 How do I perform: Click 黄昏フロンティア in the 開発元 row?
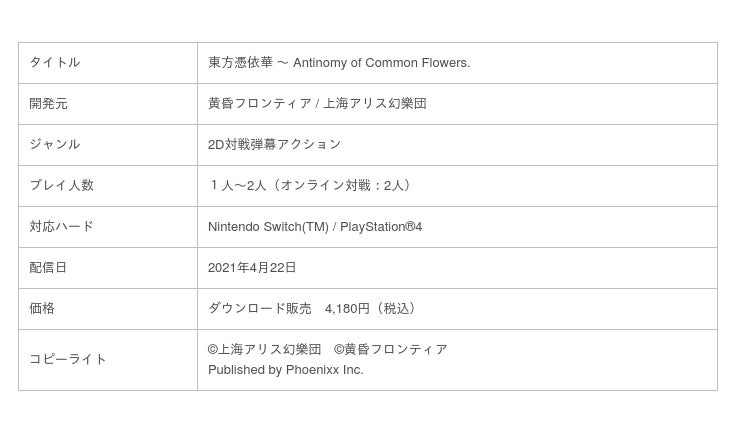click(259, 104)
